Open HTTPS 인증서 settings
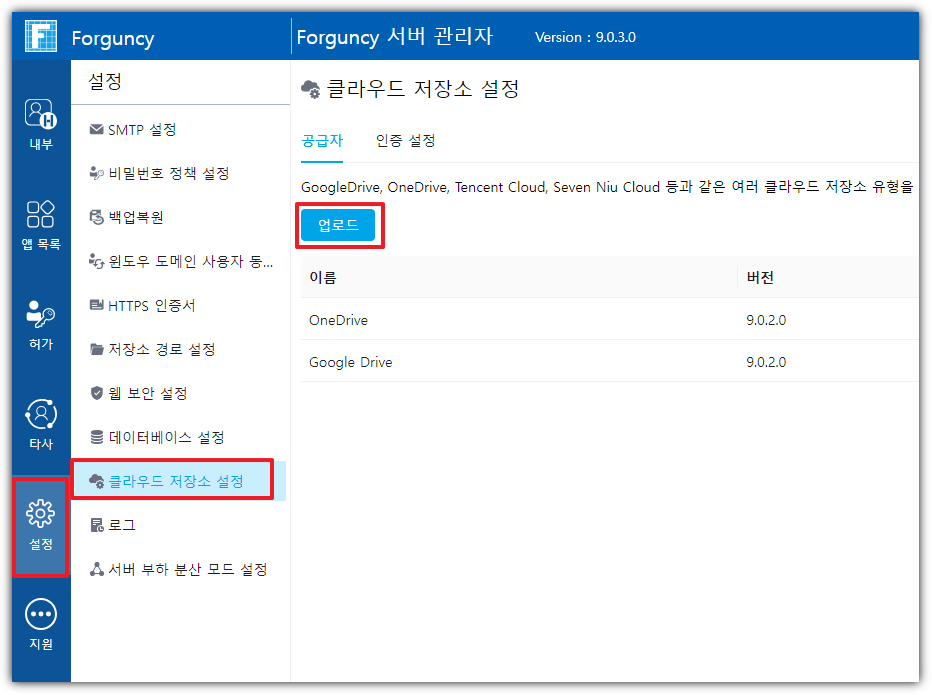This screenshot has height=695, width=932. point(151,306)
